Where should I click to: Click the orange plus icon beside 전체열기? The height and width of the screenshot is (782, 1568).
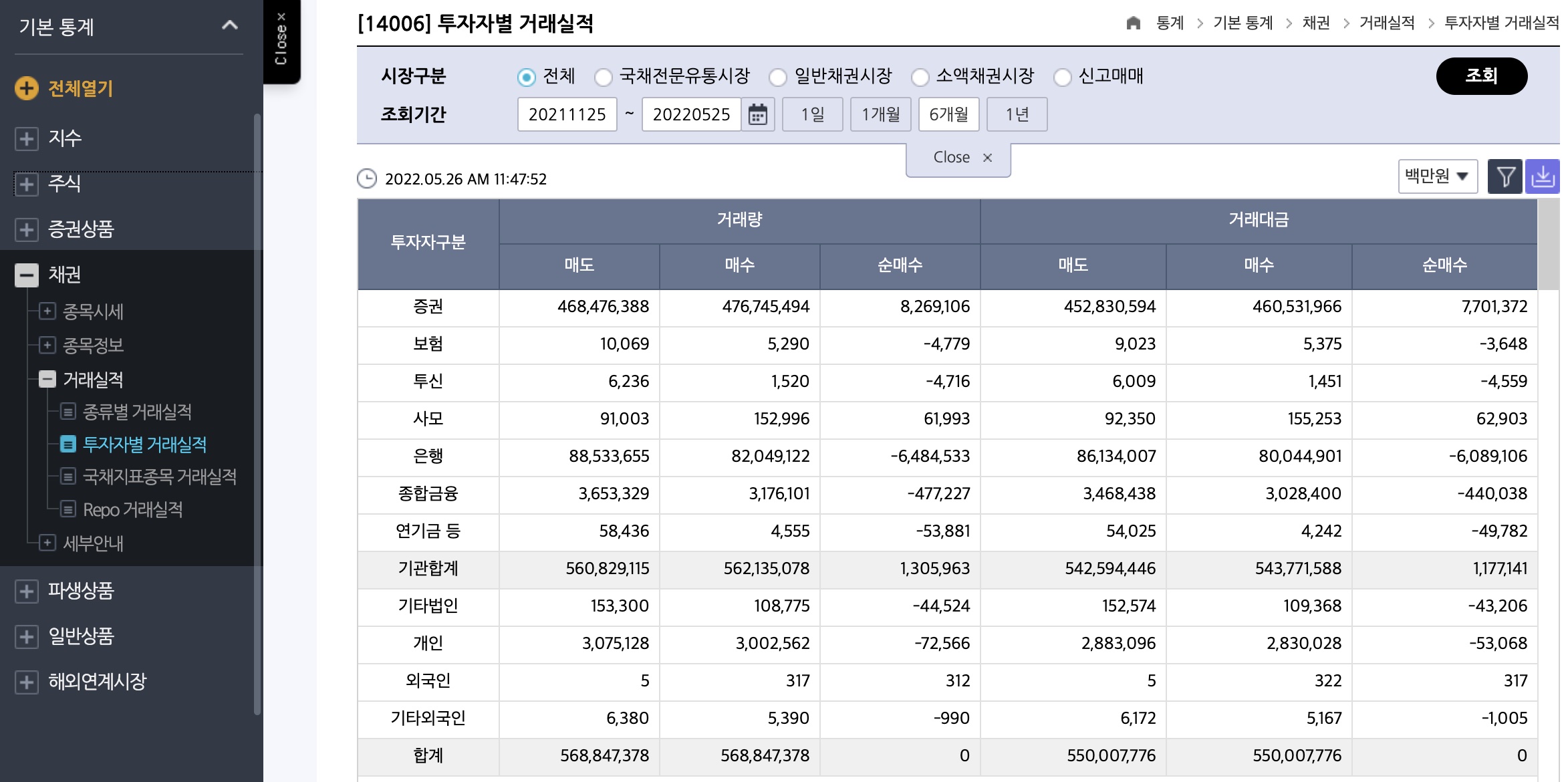tap(27, 88)
